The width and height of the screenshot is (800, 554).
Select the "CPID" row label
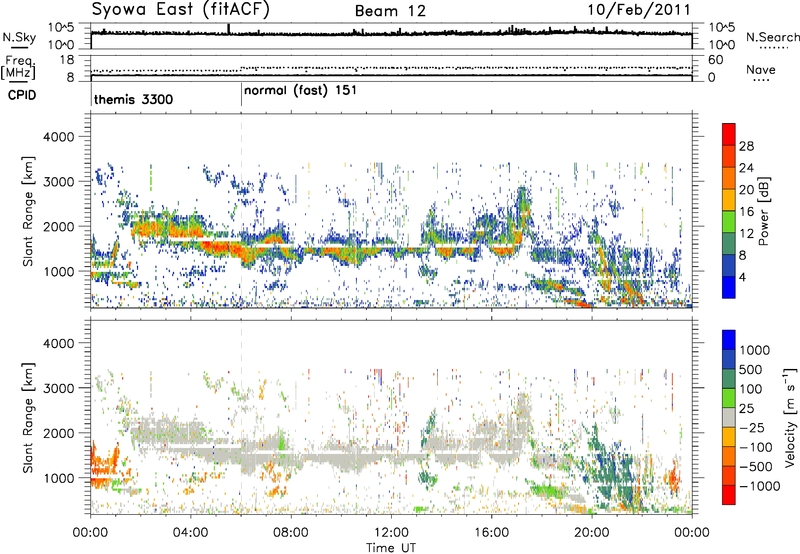[22, 95]
